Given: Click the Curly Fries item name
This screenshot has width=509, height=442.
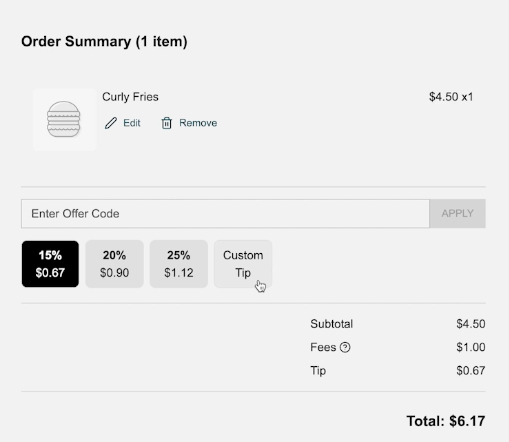Looking at the screenshot, I should click(x=130, y=97).
